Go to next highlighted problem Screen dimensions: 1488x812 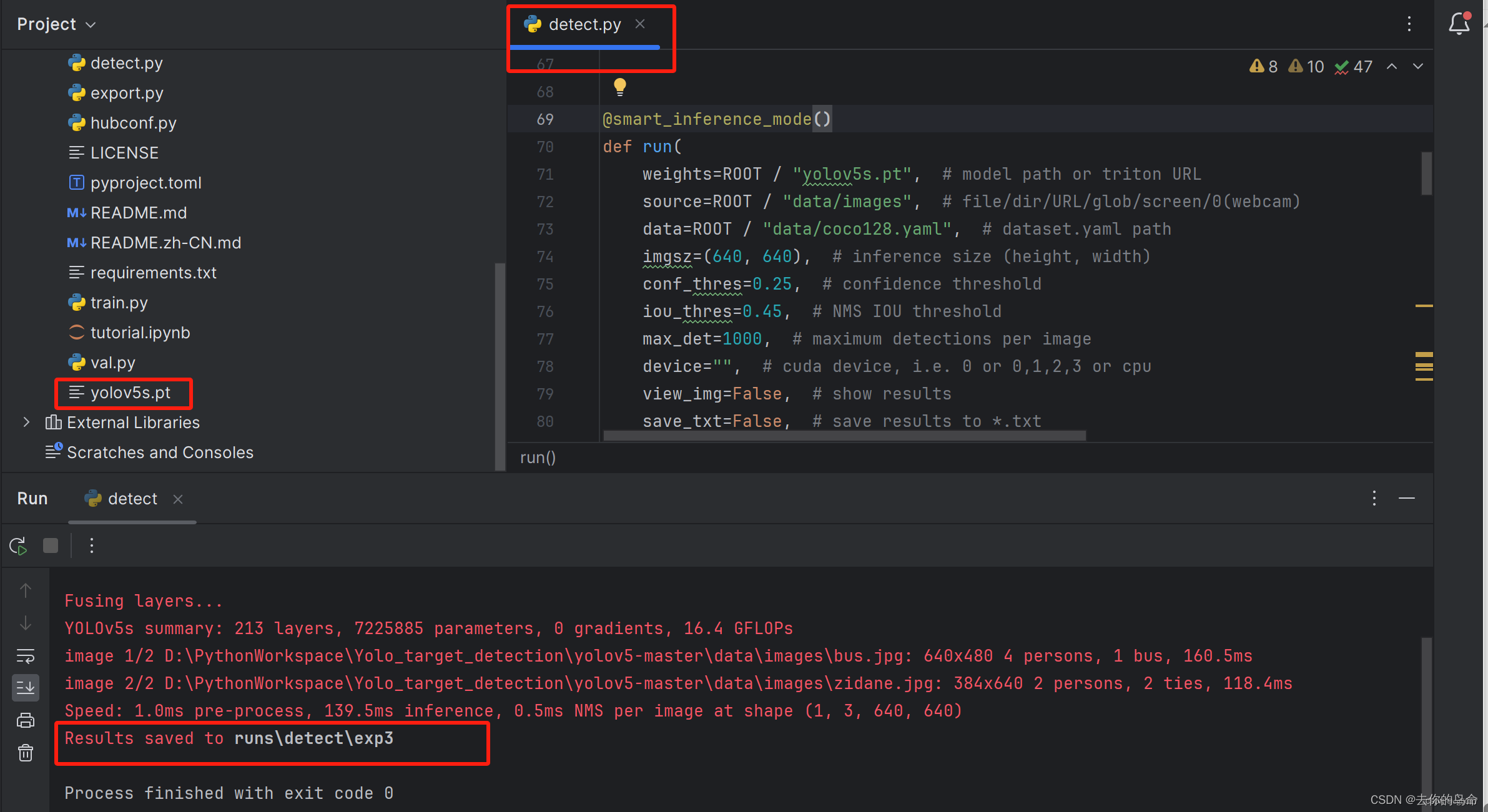coord(1418,67)
